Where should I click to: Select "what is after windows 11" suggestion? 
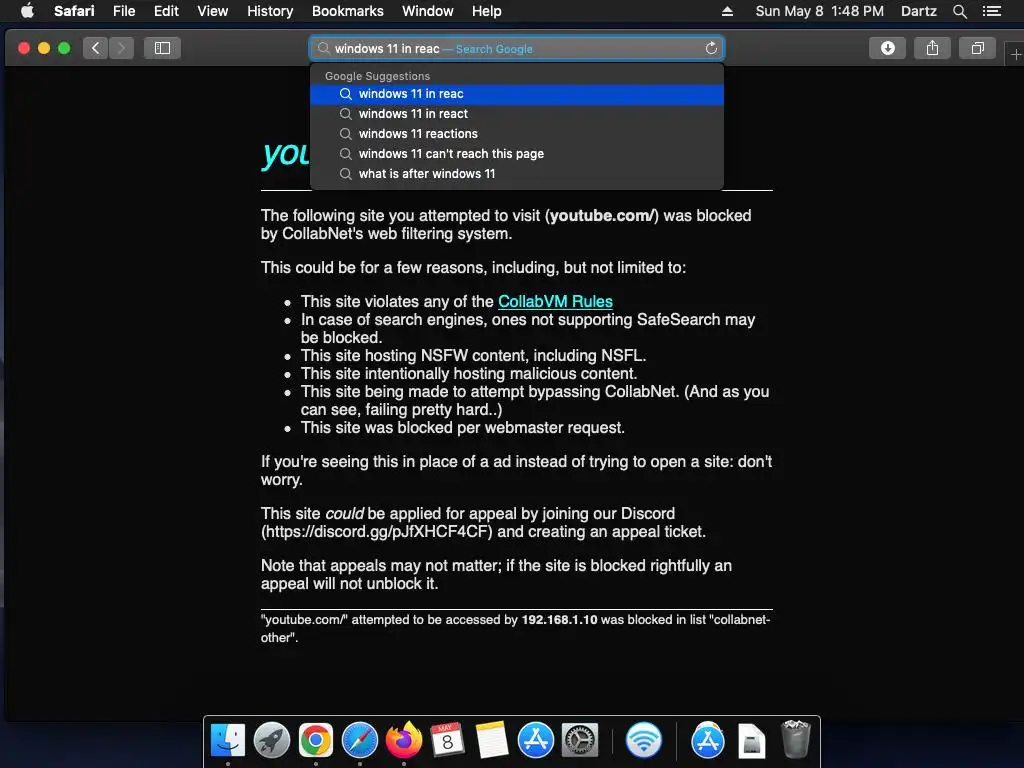pos(517,174)
